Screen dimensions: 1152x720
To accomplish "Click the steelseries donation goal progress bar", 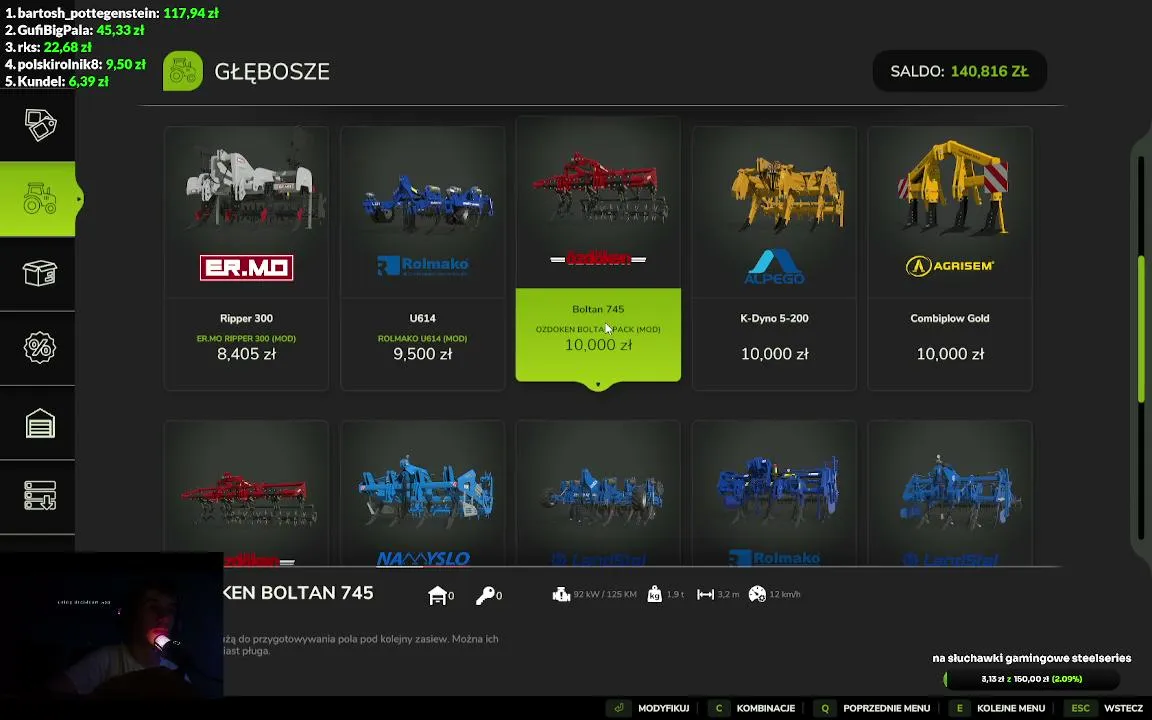I will tap(1031, 679).
